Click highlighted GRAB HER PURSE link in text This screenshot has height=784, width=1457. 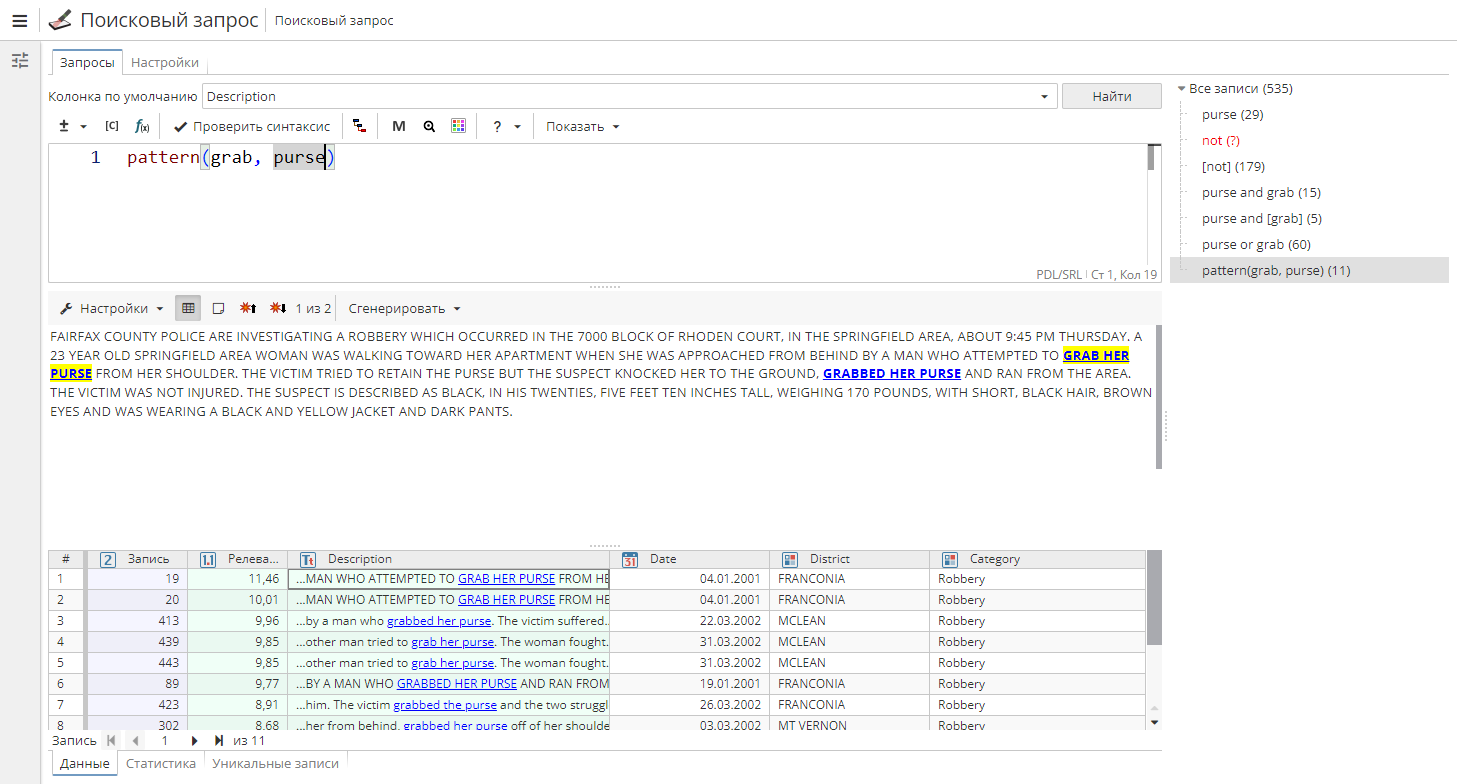click(1096, 355)
